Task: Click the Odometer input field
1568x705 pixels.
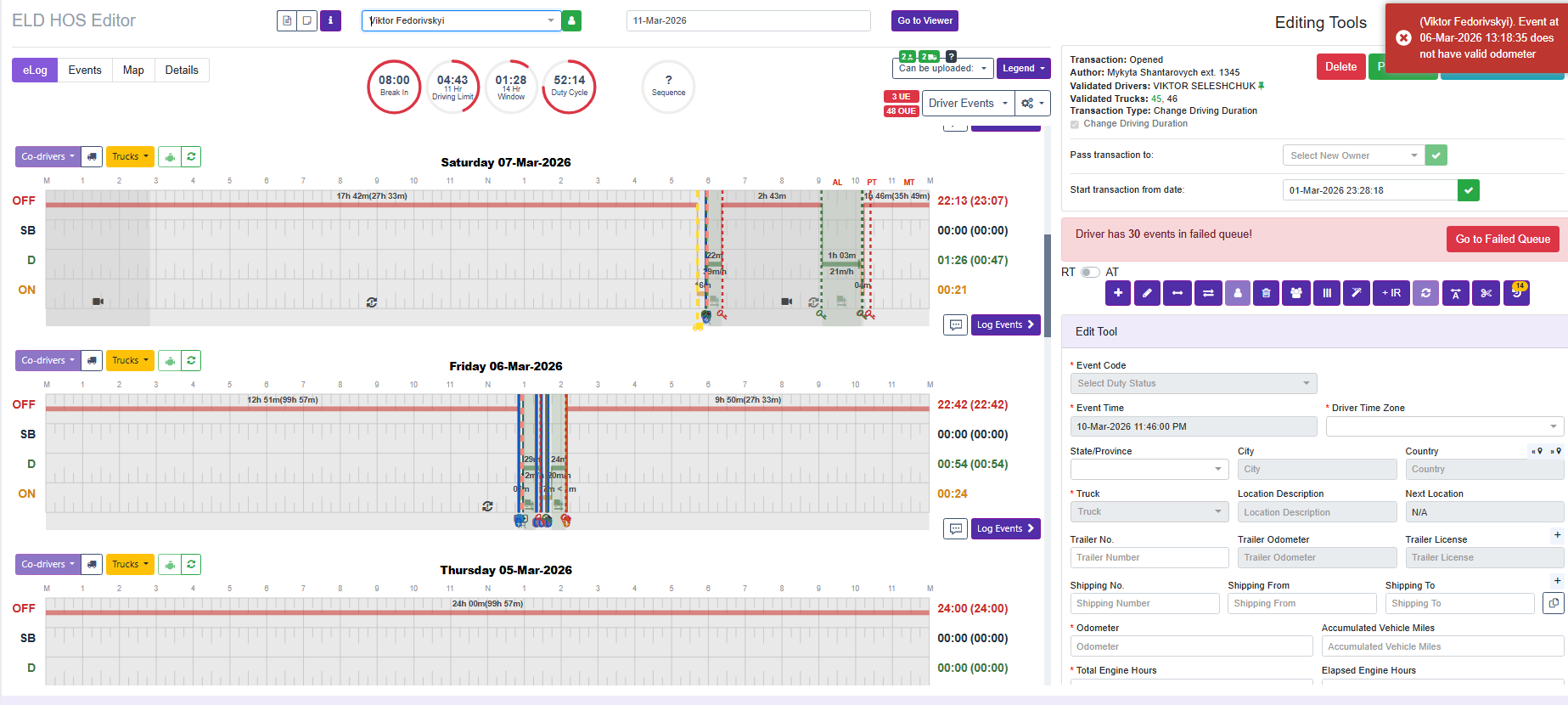Action: pyautogui.click(x=1191, y=646)
